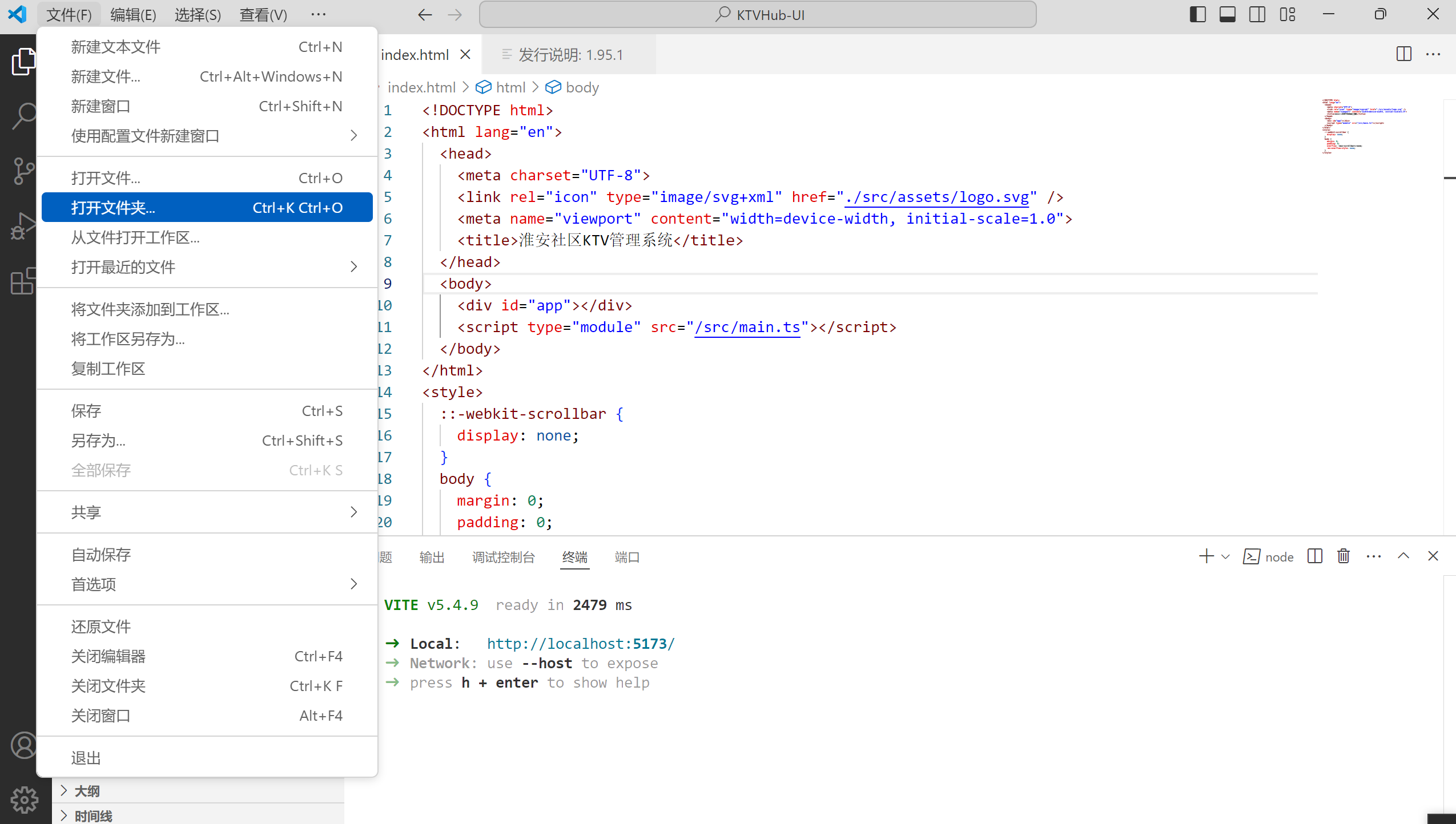The image size is (1456, 824).
Task: Open the Accounts icon in activity bar
Action: pos(24,745)
